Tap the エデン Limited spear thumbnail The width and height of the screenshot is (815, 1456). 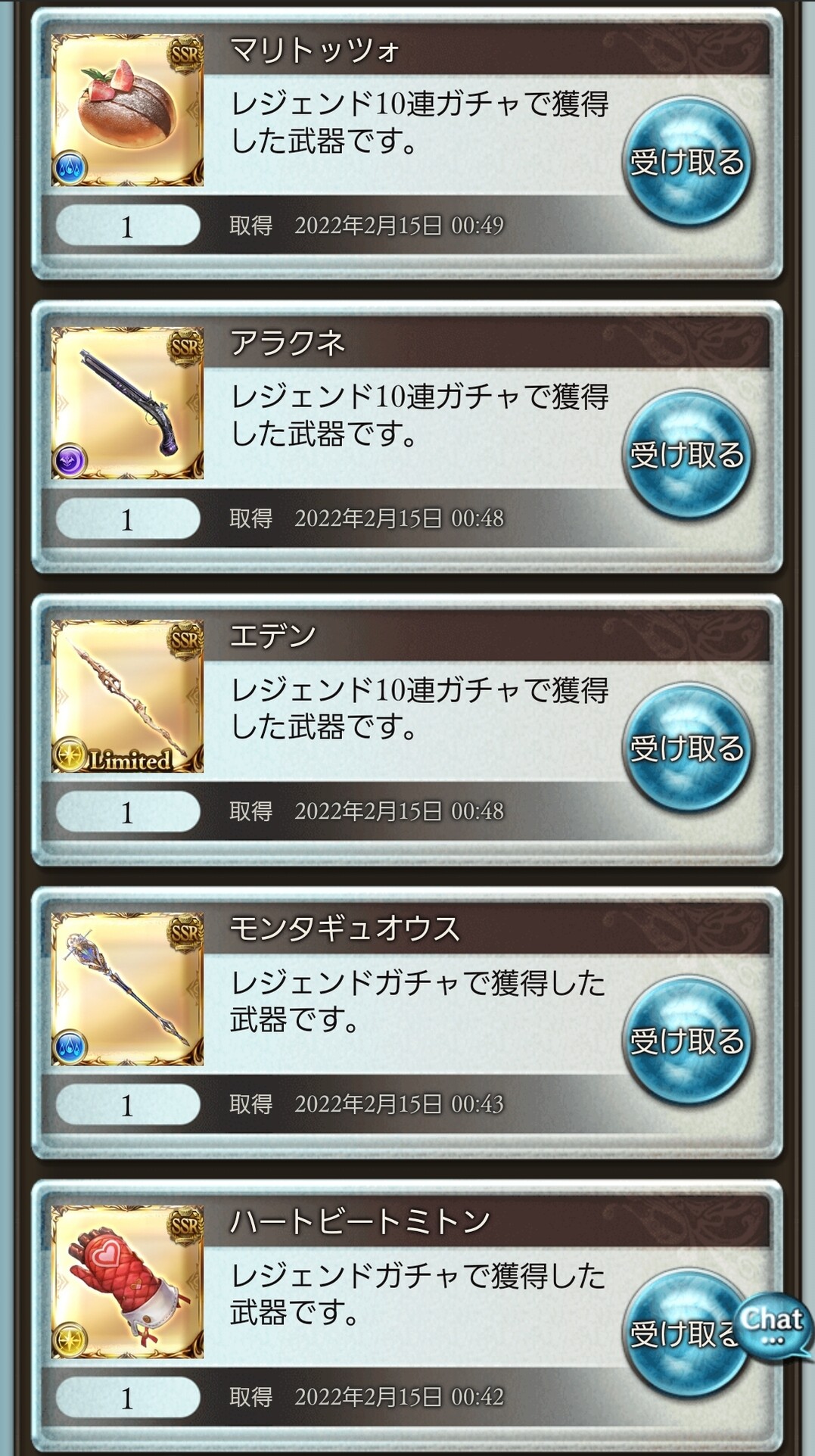pyautogui.click(x=127, y=696)
